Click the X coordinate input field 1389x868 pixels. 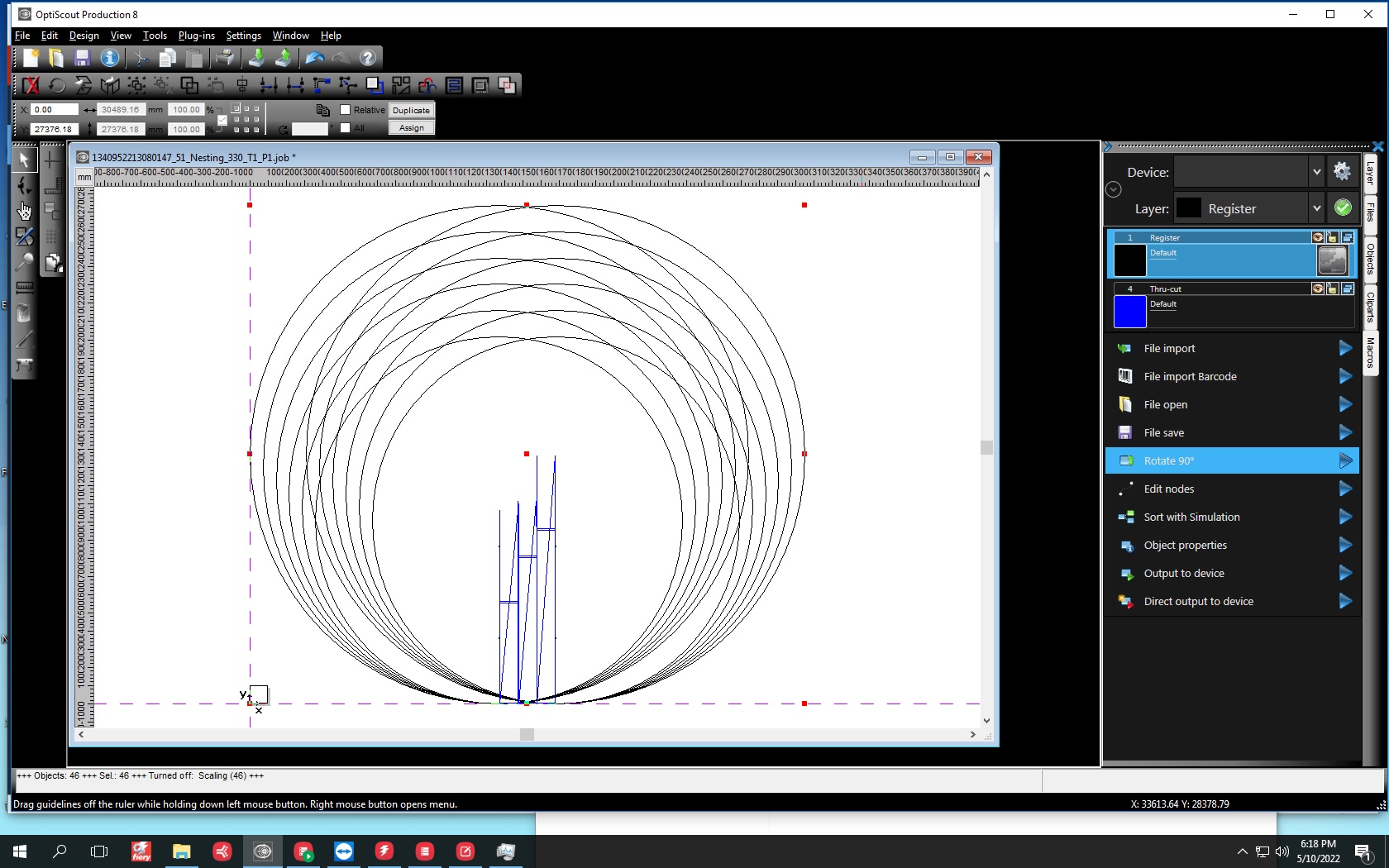(x=55, y=109)
